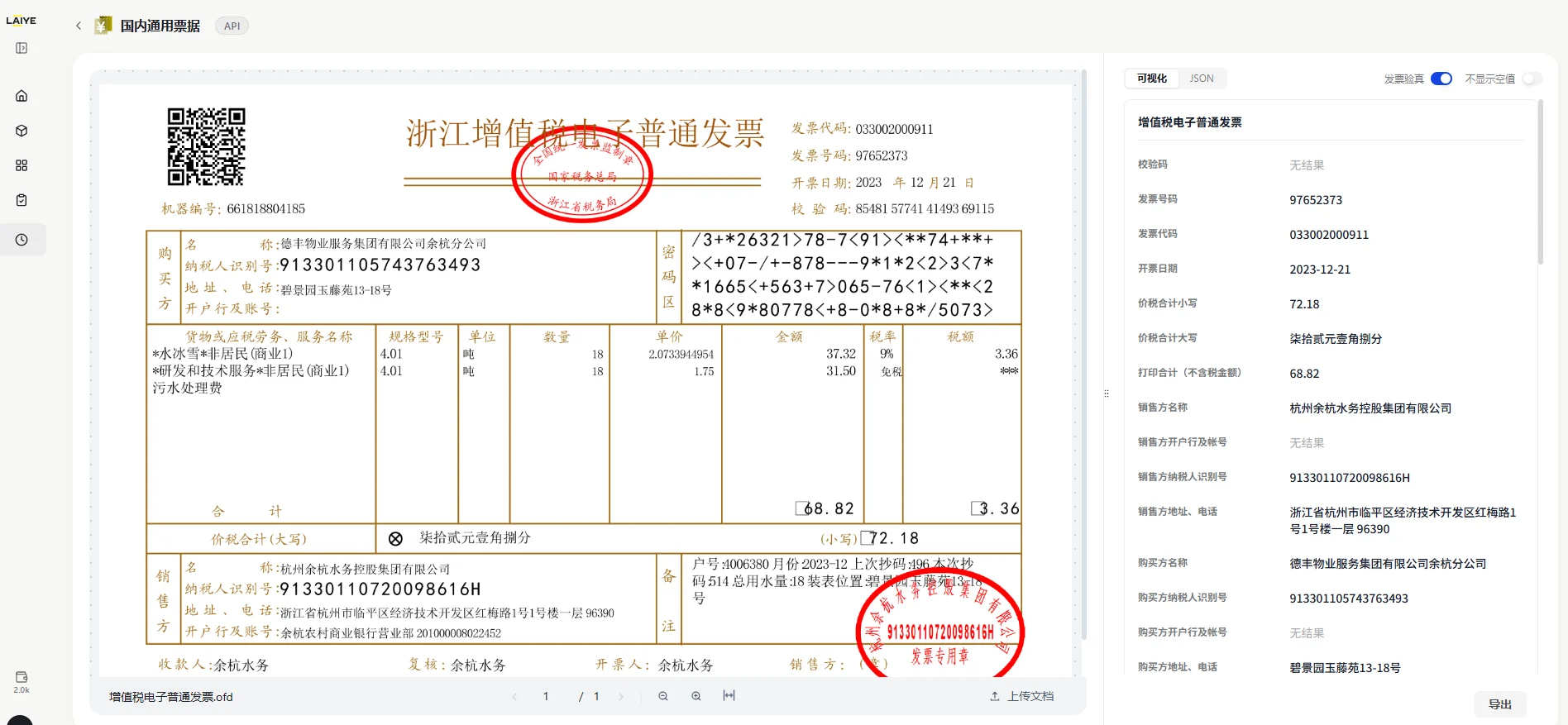1568x725 pixels.
Task: Click the 销售方名称 value in the results panel
Action: pyautogui.click(x=1370, y=408)
